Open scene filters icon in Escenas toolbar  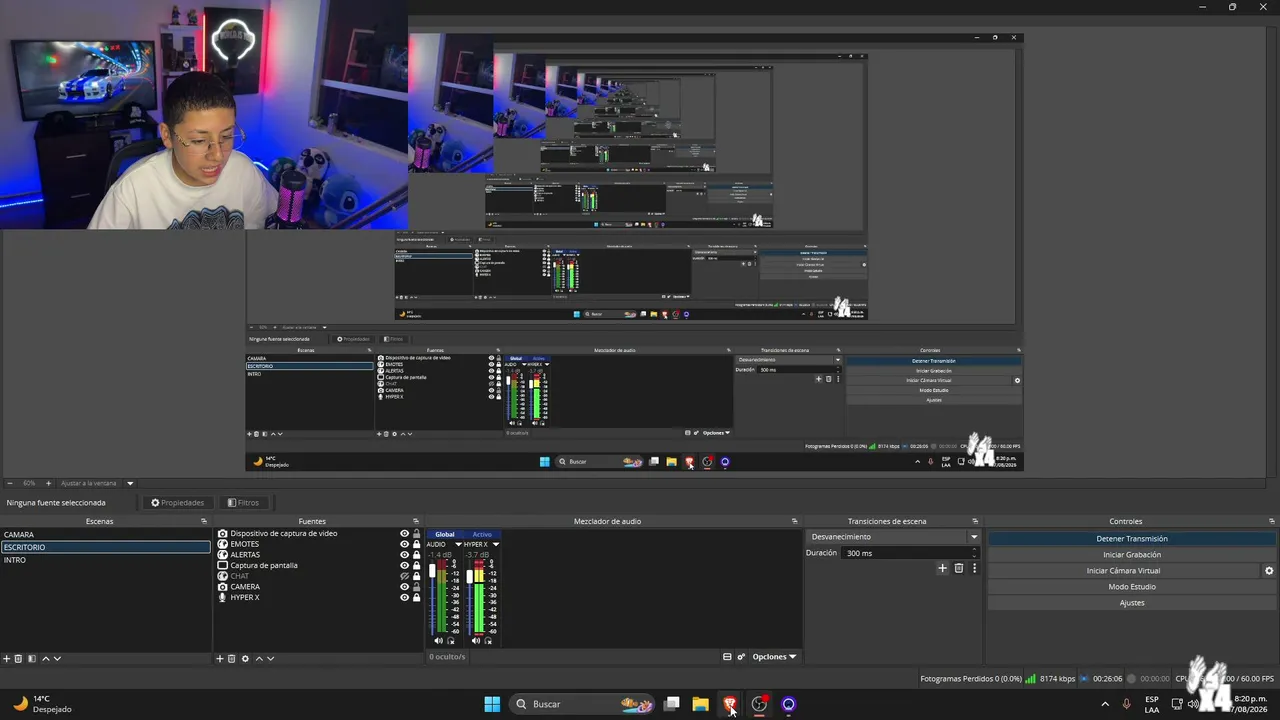click(x=31, y=658)
